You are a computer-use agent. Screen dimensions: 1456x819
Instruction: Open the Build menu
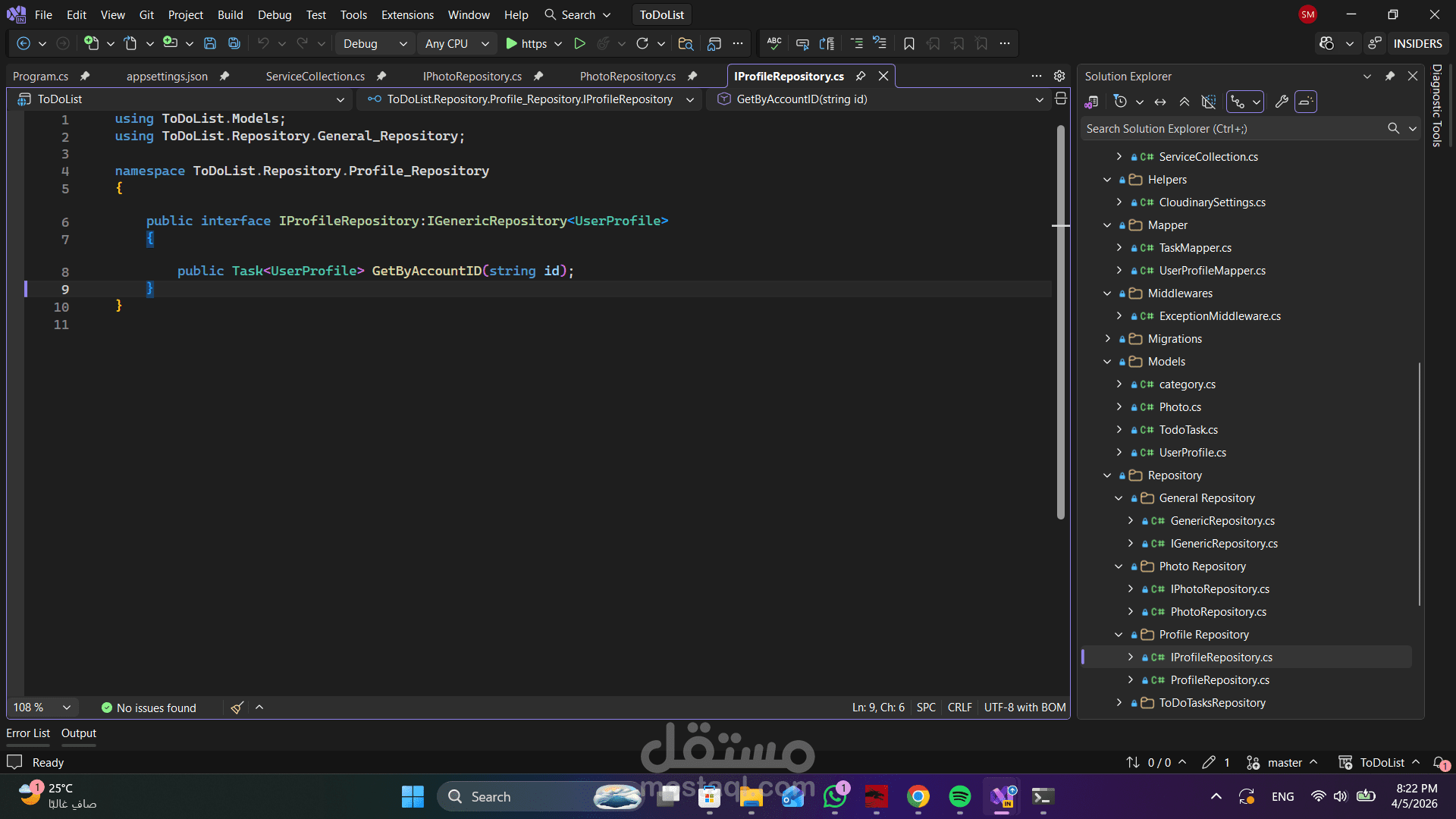(230, 14)
